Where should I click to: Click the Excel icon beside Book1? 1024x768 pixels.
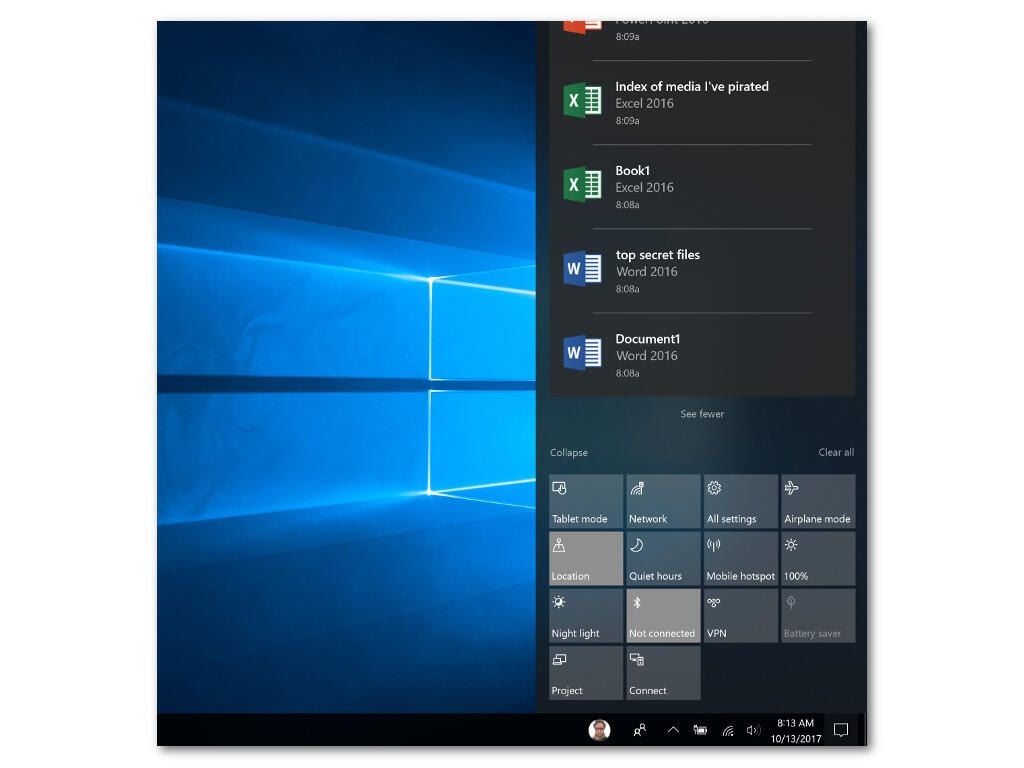[582, 185]
